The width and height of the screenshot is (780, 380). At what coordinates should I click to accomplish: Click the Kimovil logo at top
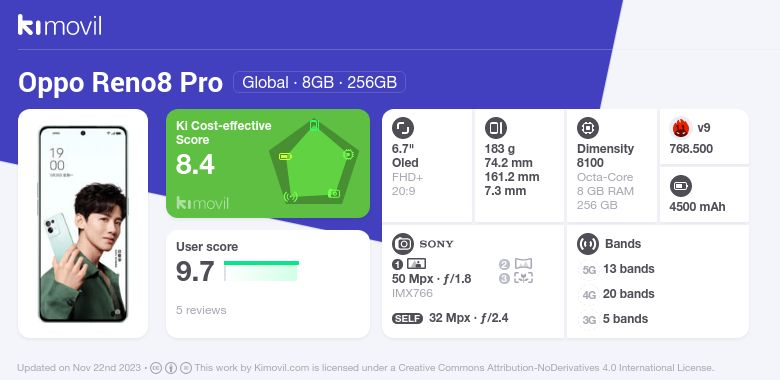click(60, 25)
